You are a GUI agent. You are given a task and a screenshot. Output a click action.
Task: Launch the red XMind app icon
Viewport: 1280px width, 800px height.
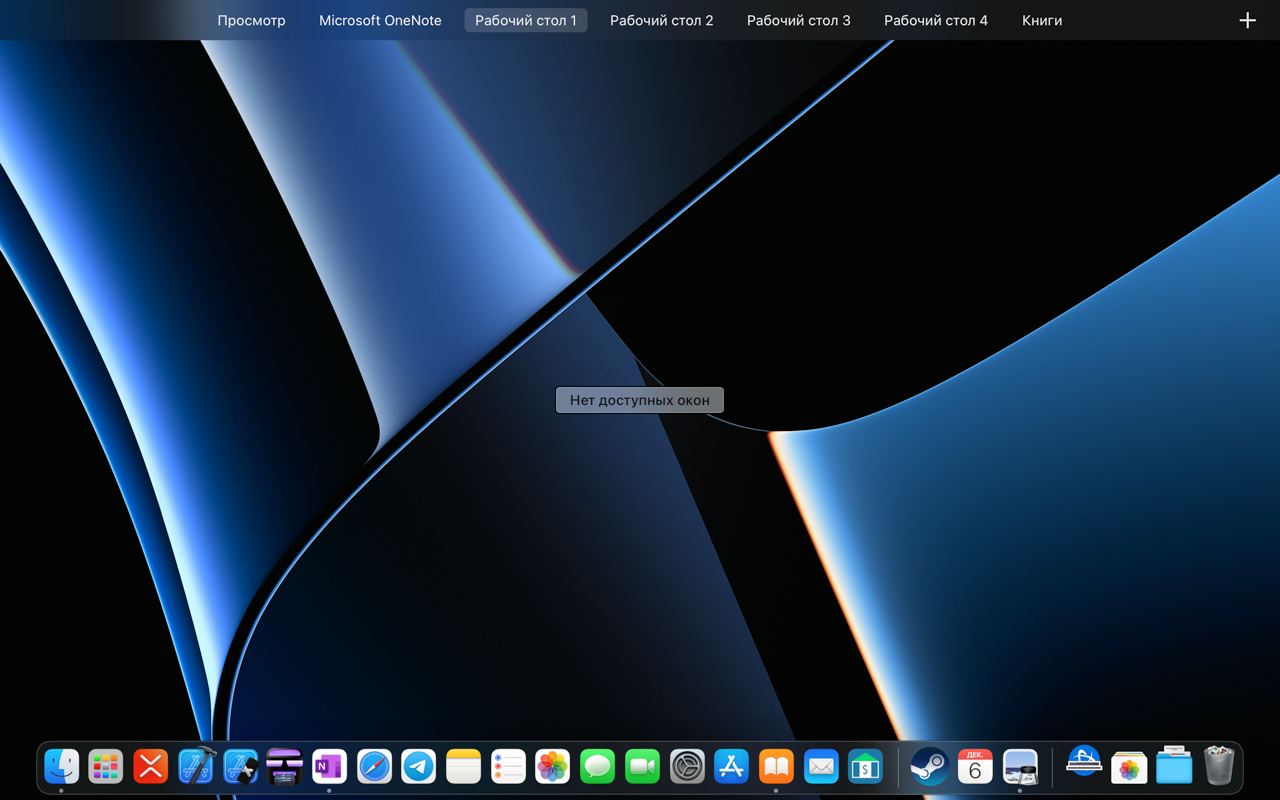tap(151, 767)
